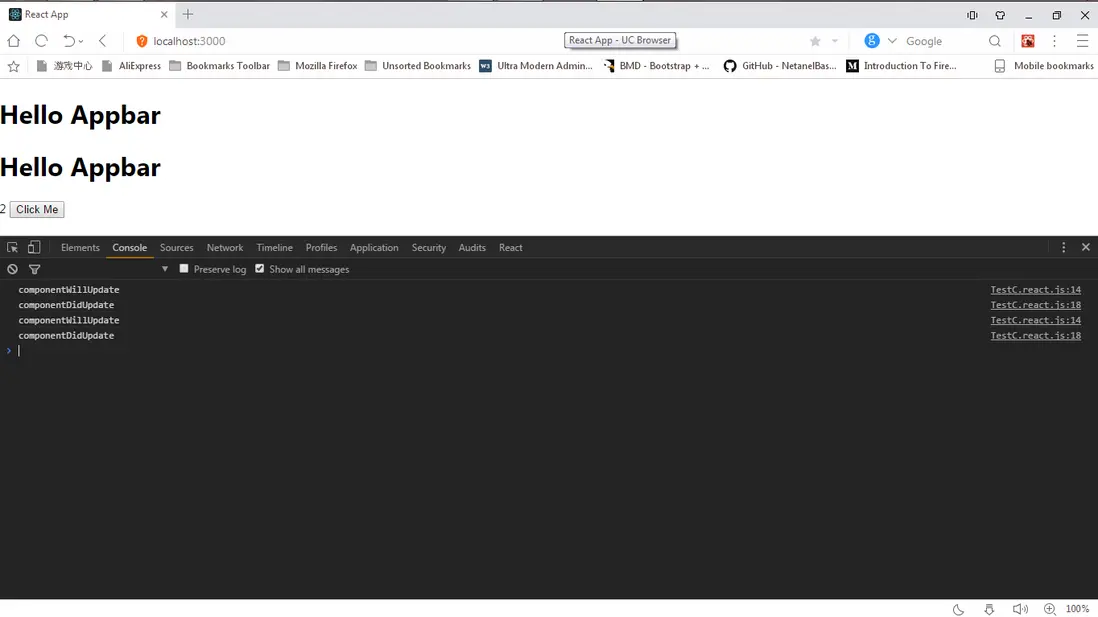The image size is (1098, 617).
Task: Open the Ultra Modern Admin bookmark
Action: [536, 66]
